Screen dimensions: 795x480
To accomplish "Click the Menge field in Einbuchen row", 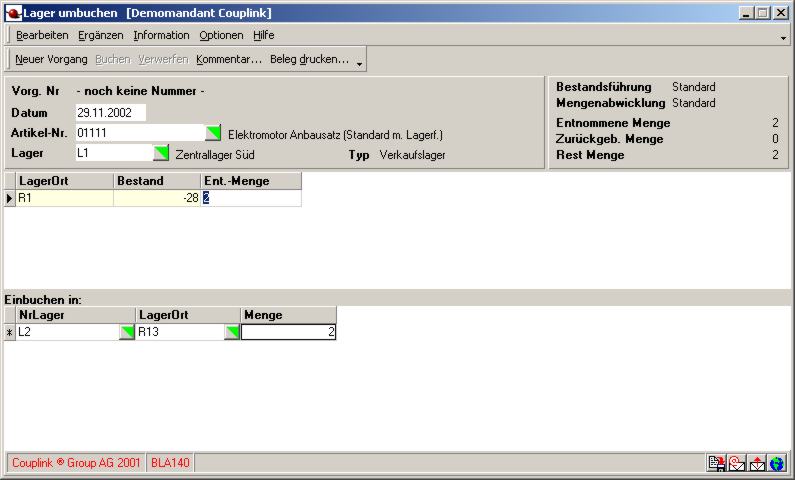I will tap(288, 332).
